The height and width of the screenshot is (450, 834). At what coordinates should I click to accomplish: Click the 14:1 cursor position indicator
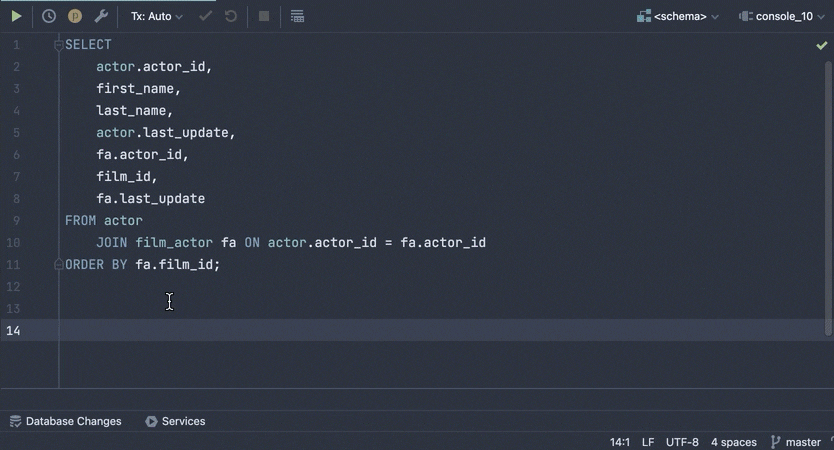(619, 442)
